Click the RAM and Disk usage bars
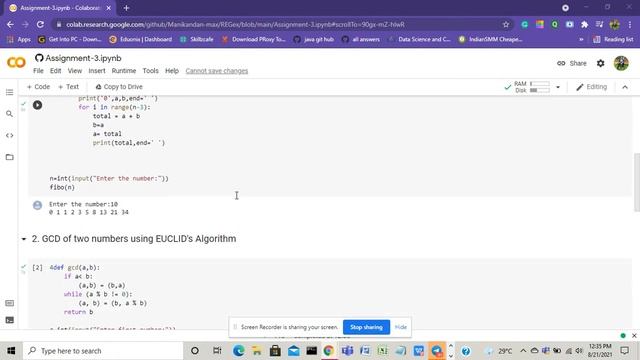640x360 pixels. pos(532,87)
